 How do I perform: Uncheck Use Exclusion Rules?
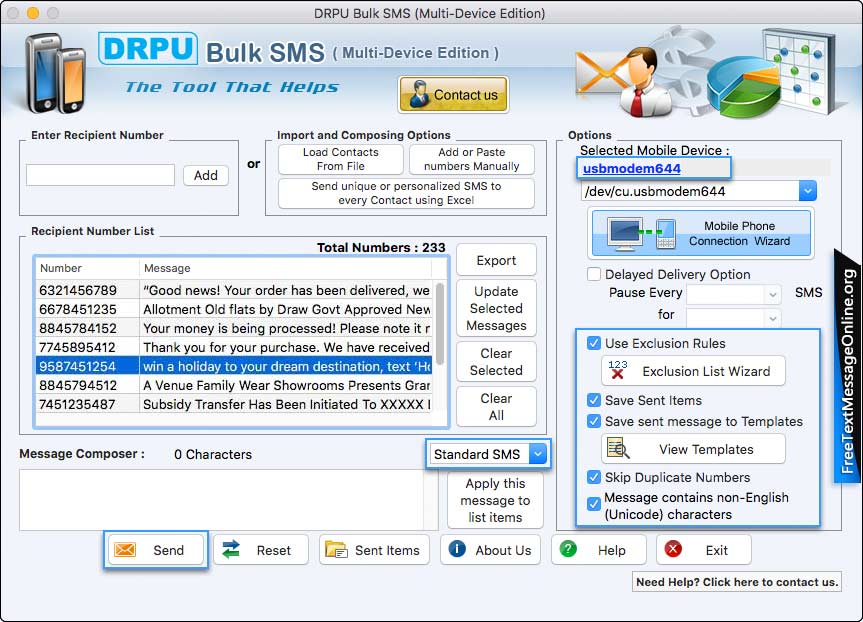pos(594,343)
